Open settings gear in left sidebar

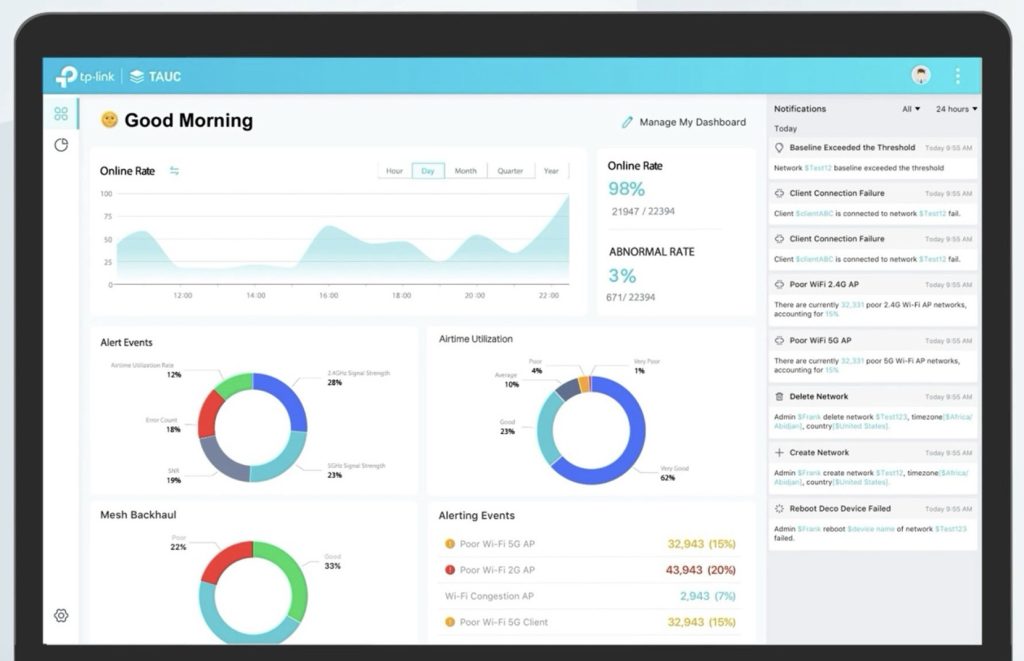pos(61,615)
